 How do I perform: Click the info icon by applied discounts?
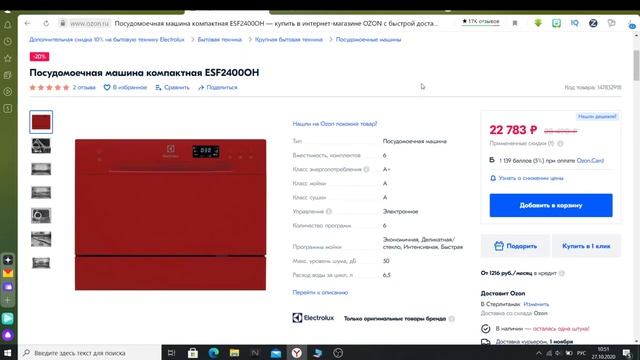(560, 143)
